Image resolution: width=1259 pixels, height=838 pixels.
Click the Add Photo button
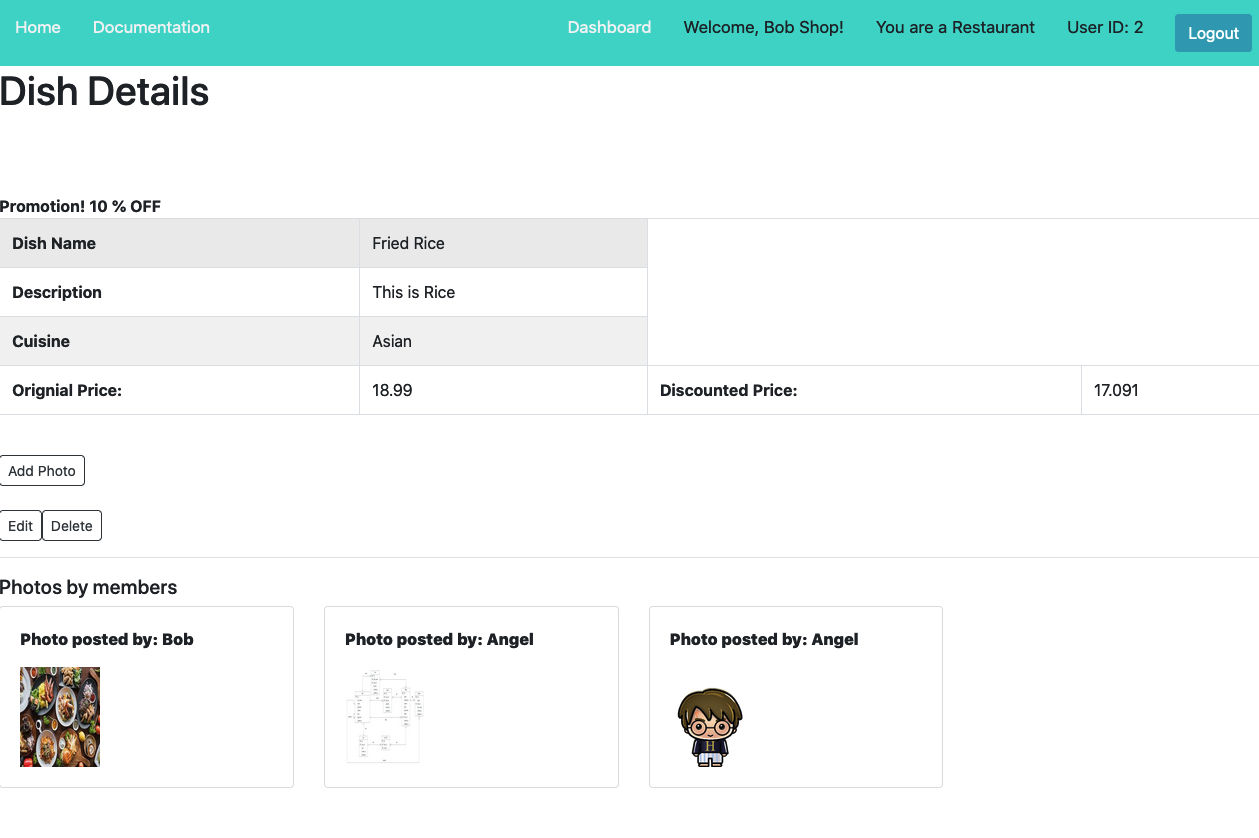(x=42, y=470)
